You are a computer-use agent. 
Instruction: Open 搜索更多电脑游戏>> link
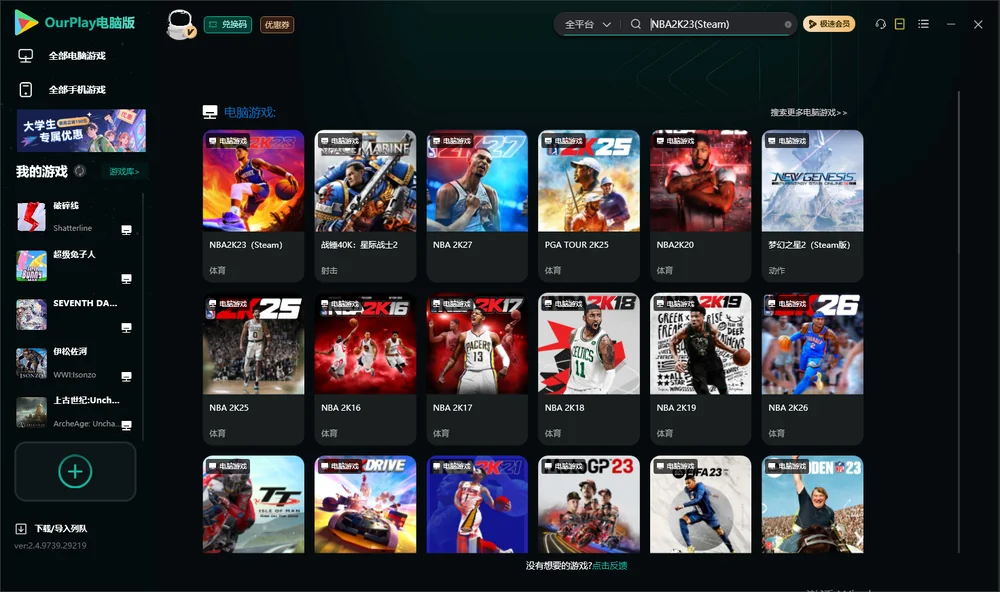coord(808,112)
